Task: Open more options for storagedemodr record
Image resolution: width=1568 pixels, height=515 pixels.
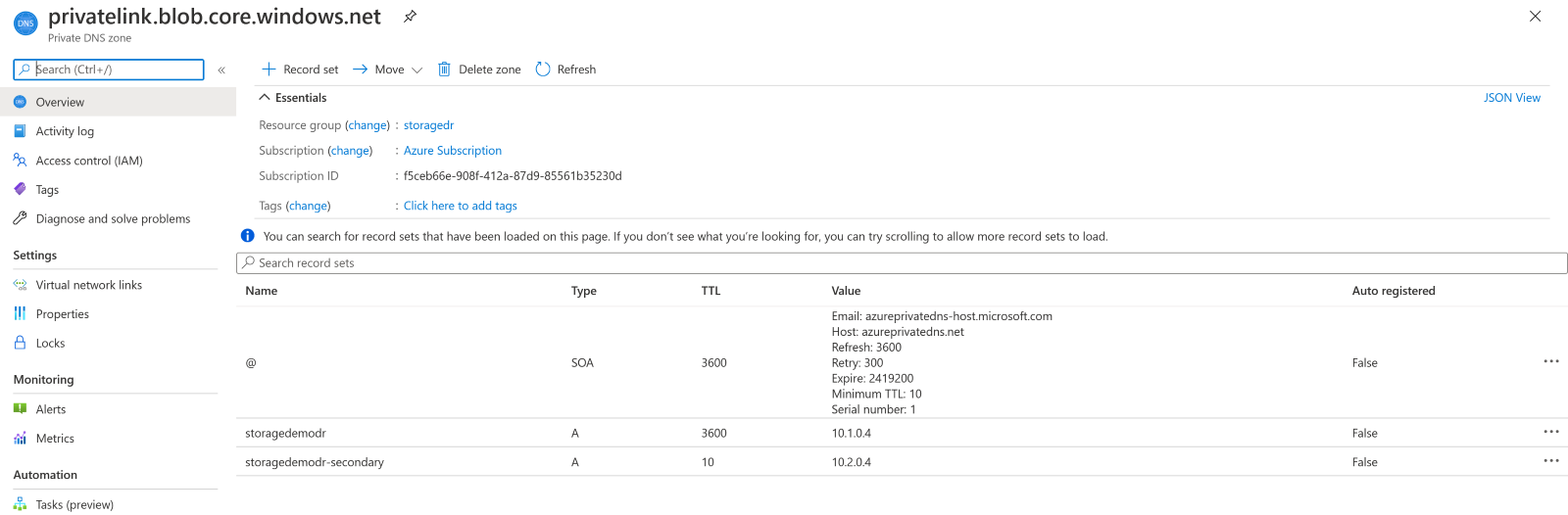Action: tap(1550, 432)
